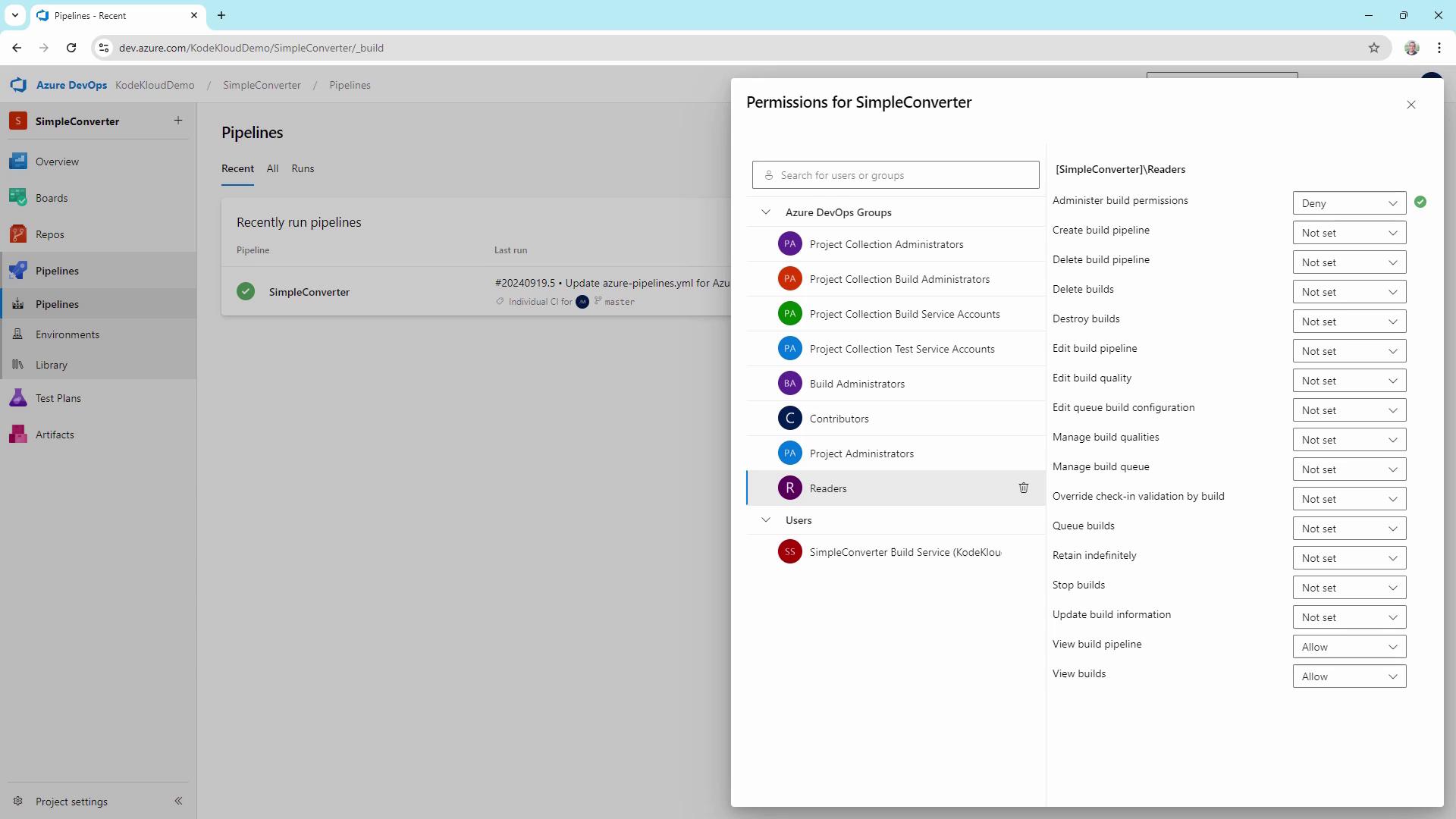Collapse the sidebar using double-chevron icon
Image resolution: width=1456 pixels, height=819 pixels.
pos(178,801)
